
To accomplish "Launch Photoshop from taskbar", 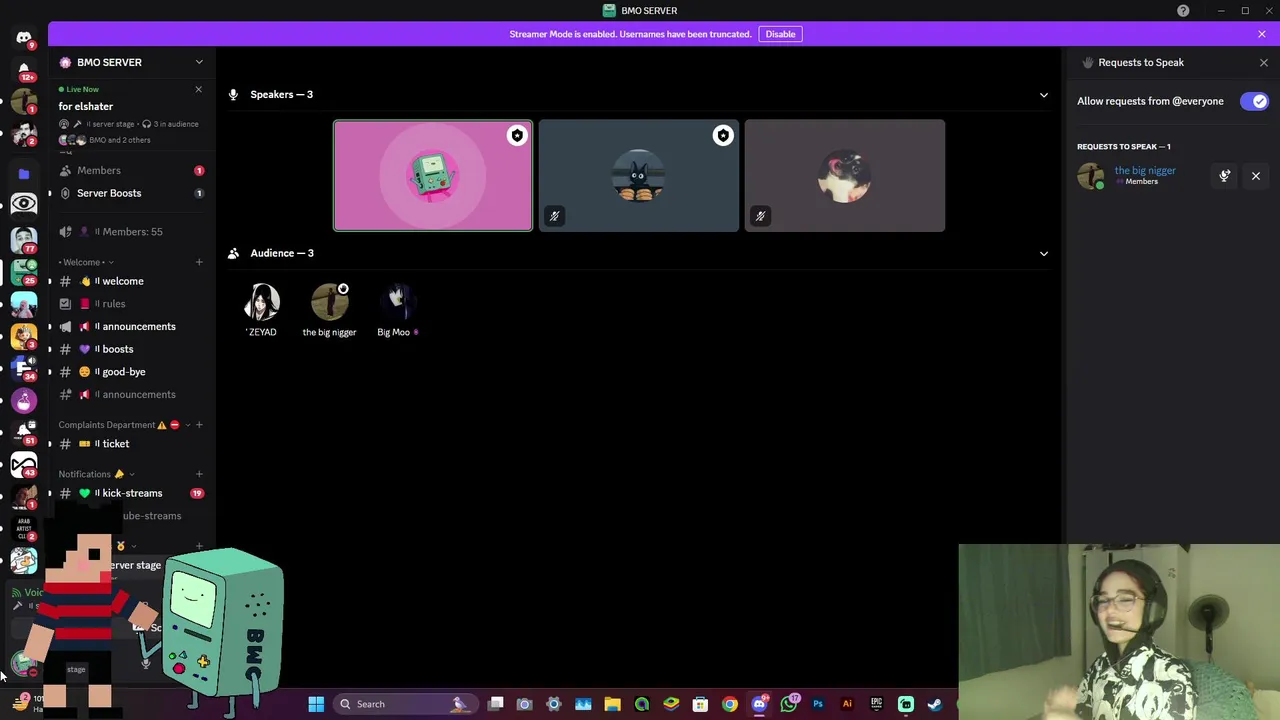I will [818, 704].
